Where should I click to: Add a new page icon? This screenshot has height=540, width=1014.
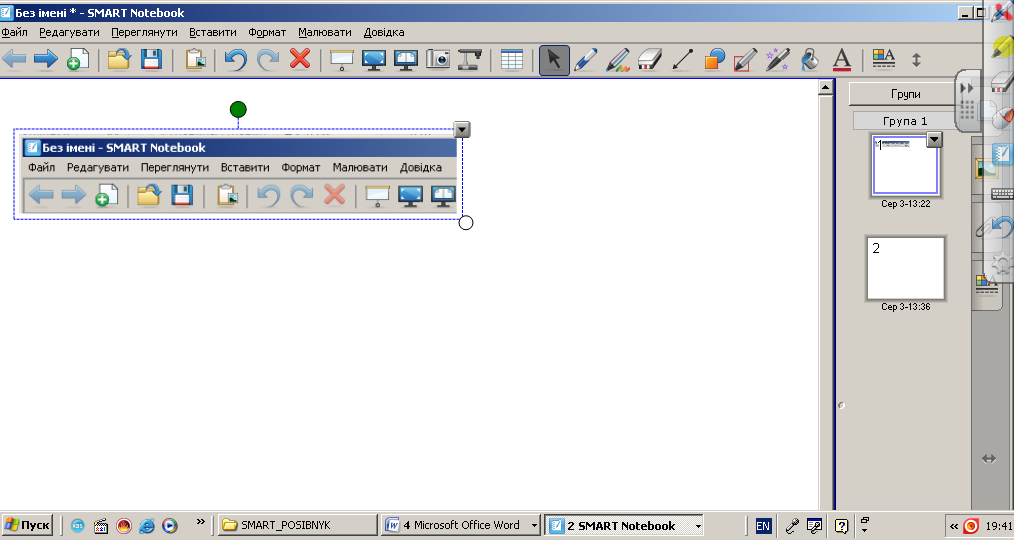pyautogui.click(x=78, y=60)
